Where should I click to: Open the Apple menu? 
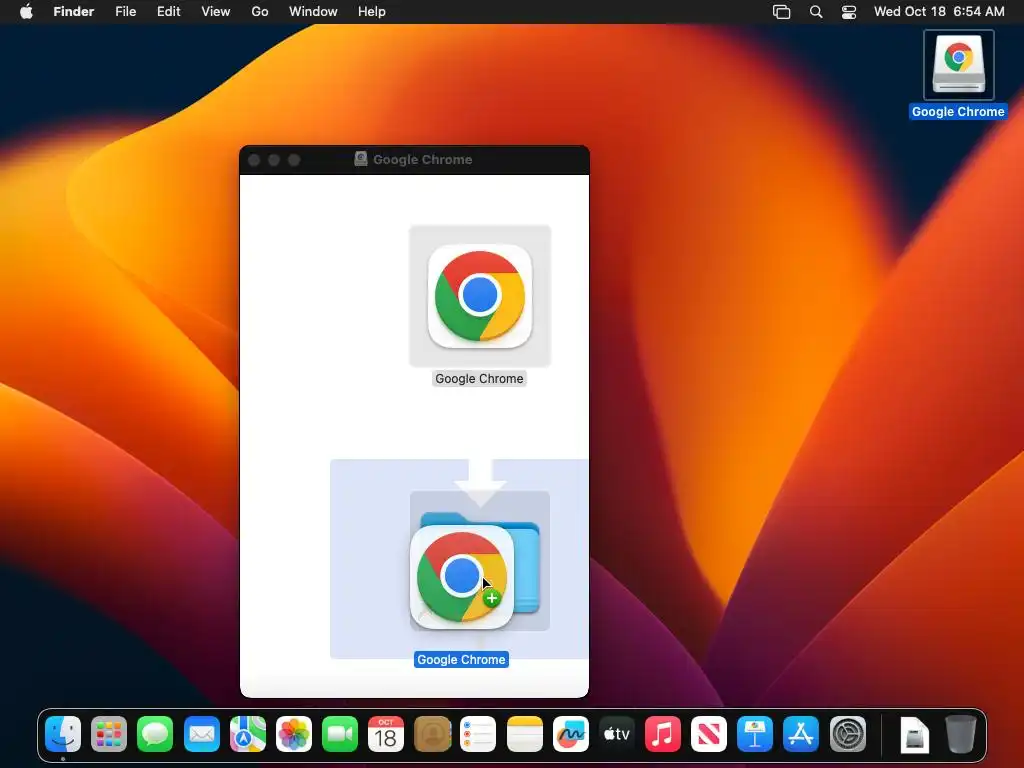coord(26,12)
